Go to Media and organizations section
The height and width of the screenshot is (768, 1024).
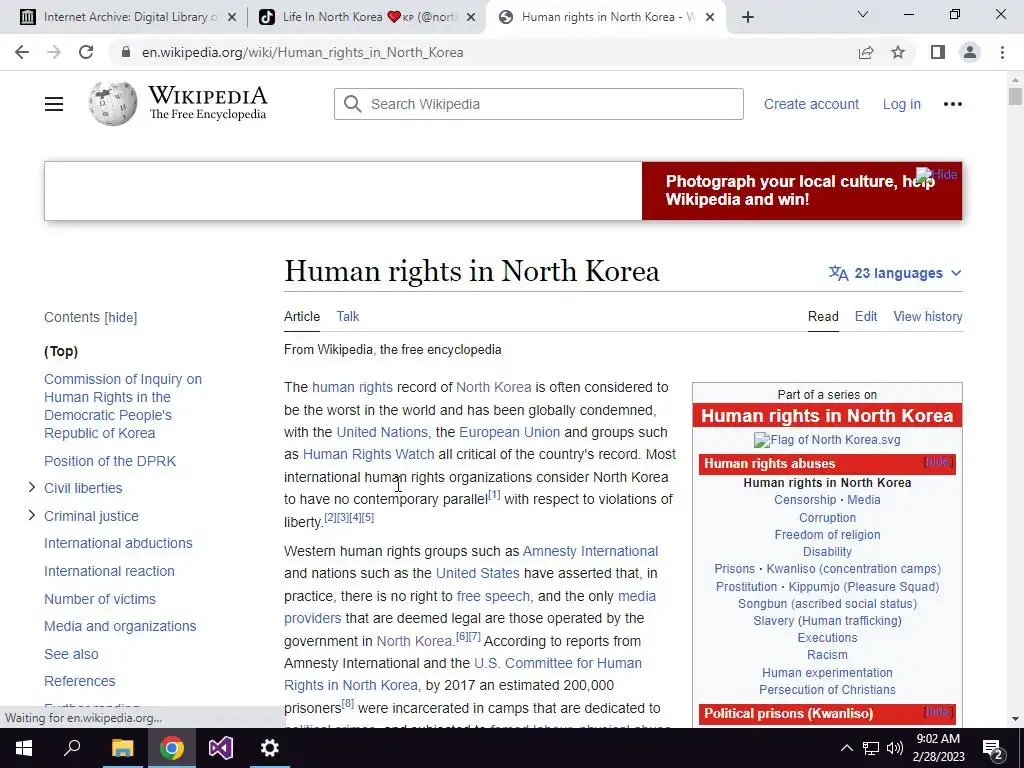(120, 626)
